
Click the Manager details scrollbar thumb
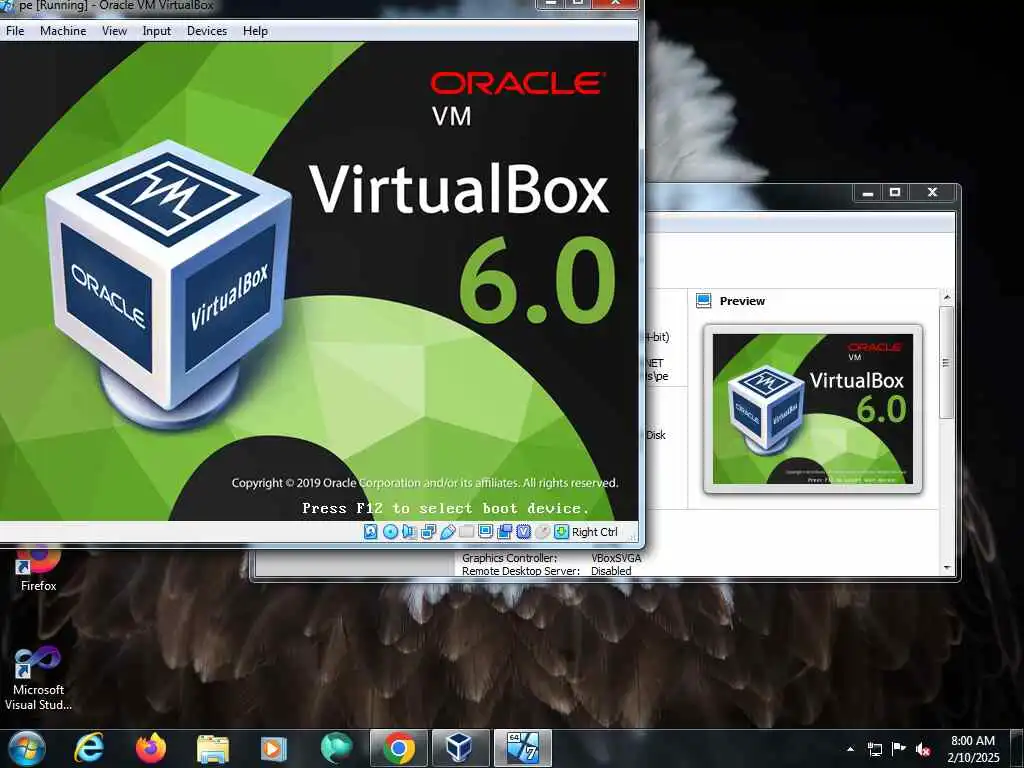(x=946, y=362)
